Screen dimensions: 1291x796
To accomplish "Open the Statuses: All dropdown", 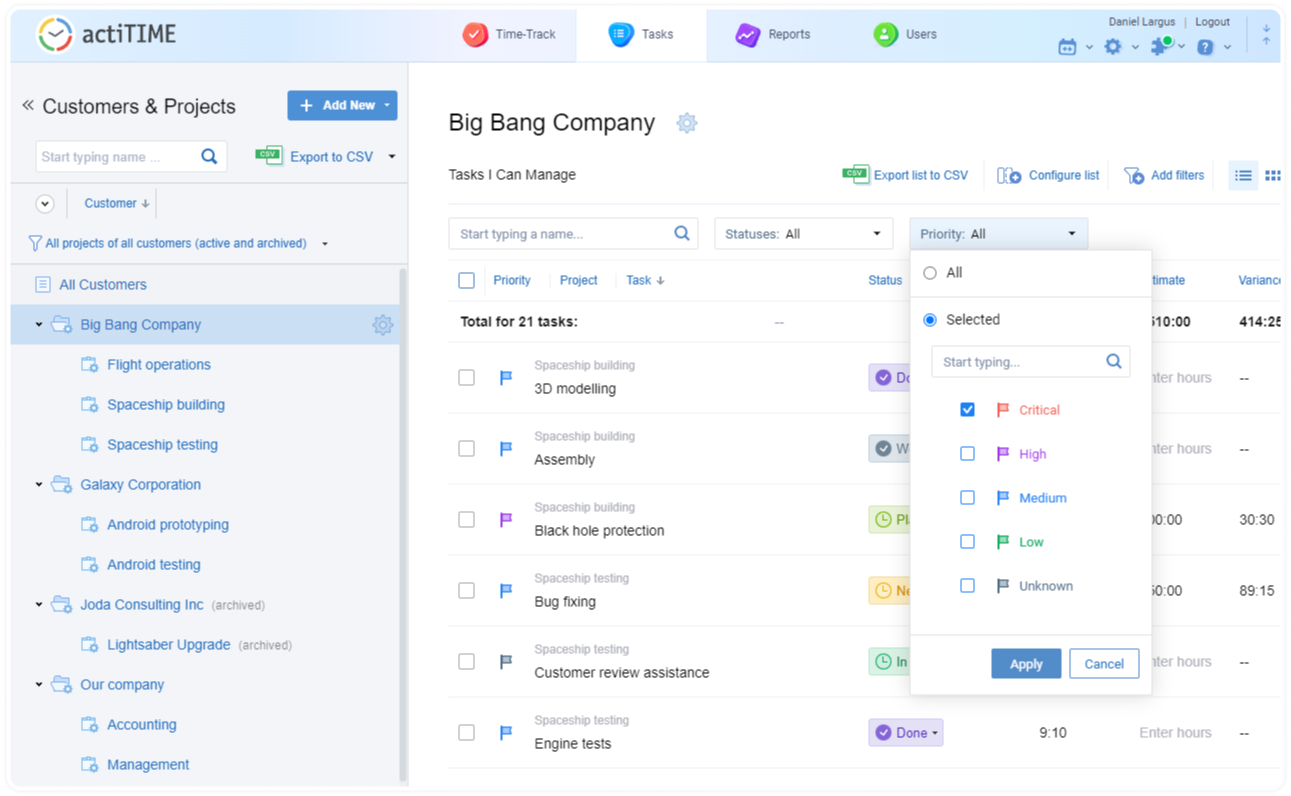I will (x=803, y=234).
